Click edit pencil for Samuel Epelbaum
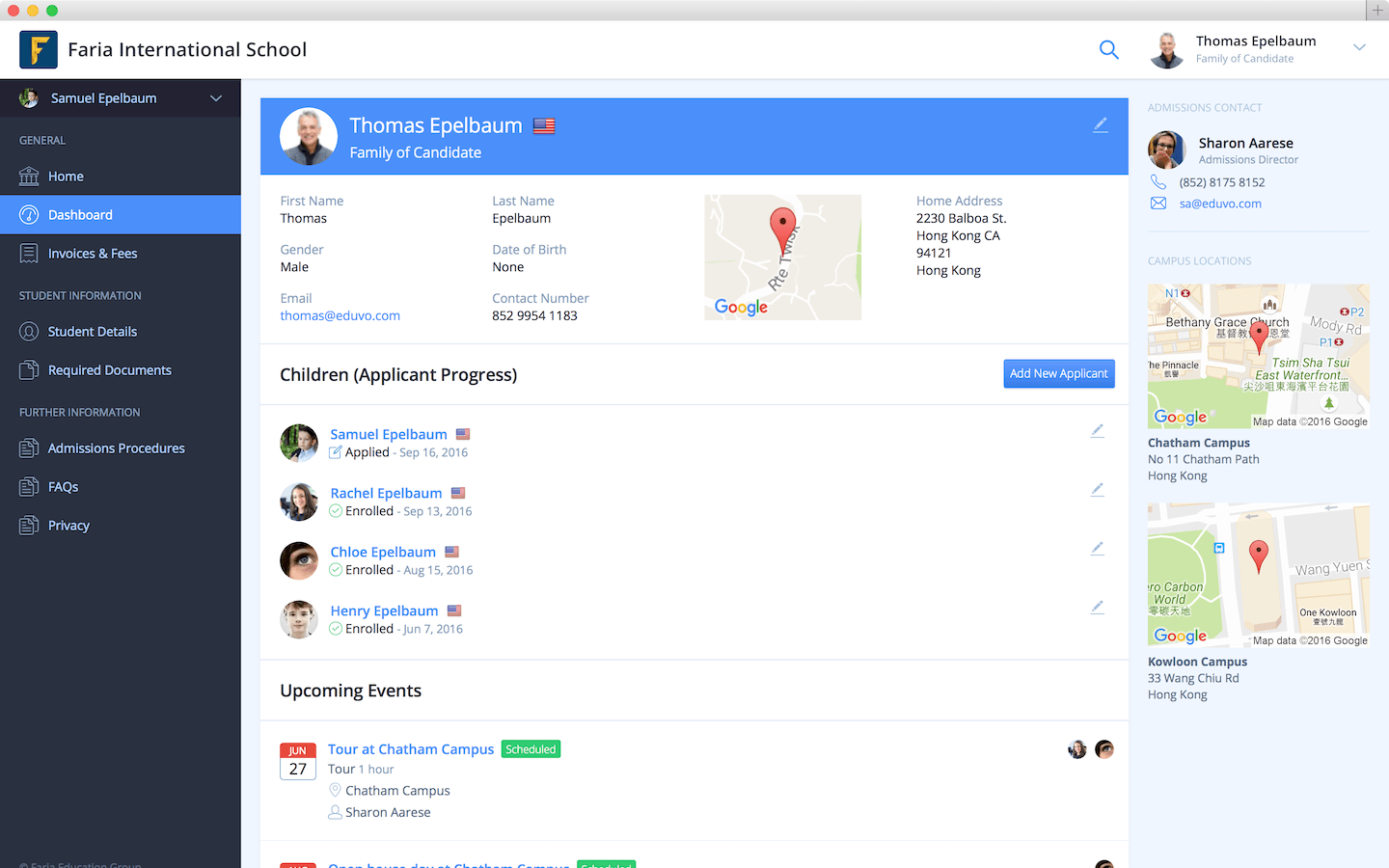This screenshot has width=1389, height=868. pyautogui.click(x=1097, y=431)
